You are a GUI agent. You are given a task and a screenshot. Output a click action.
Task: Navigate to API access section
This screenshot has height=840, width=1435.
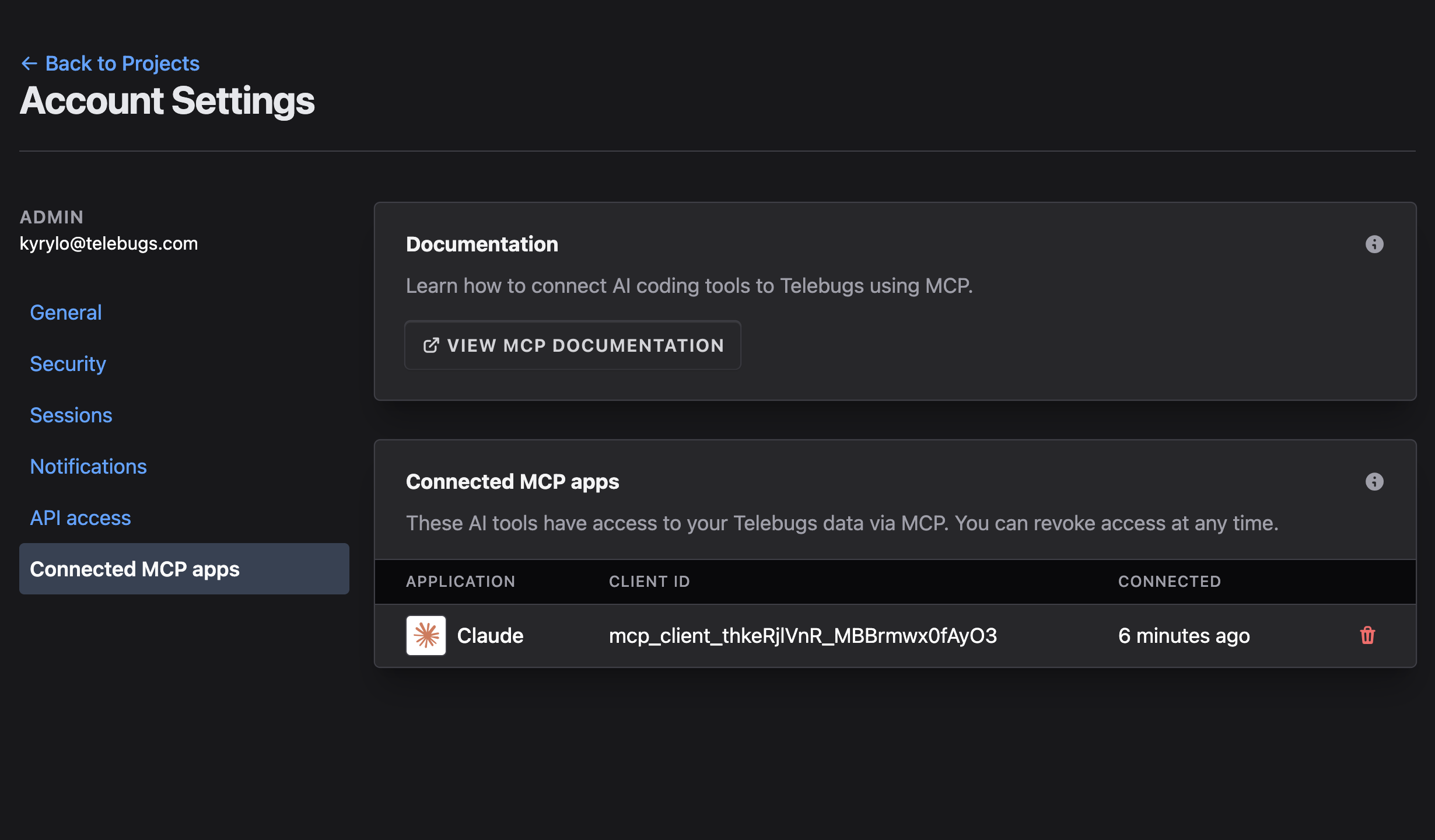pyautogui.click(x=80, y=518)
